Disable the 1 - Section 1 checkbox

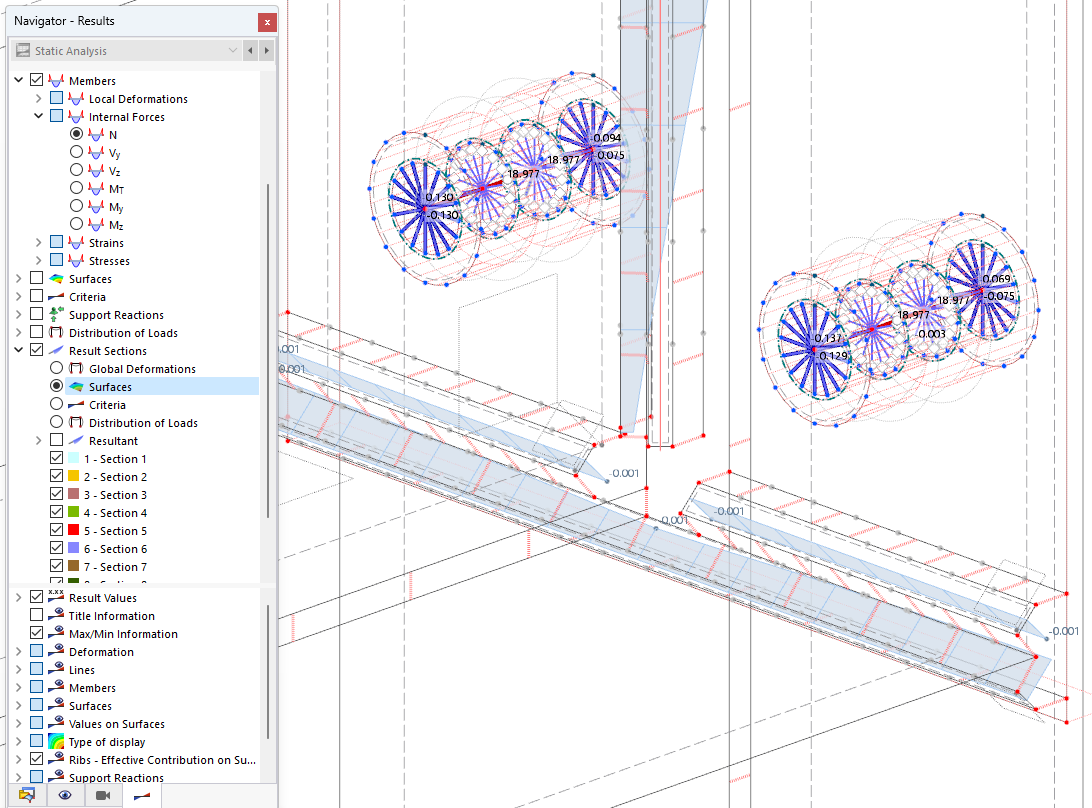[57, 458]
